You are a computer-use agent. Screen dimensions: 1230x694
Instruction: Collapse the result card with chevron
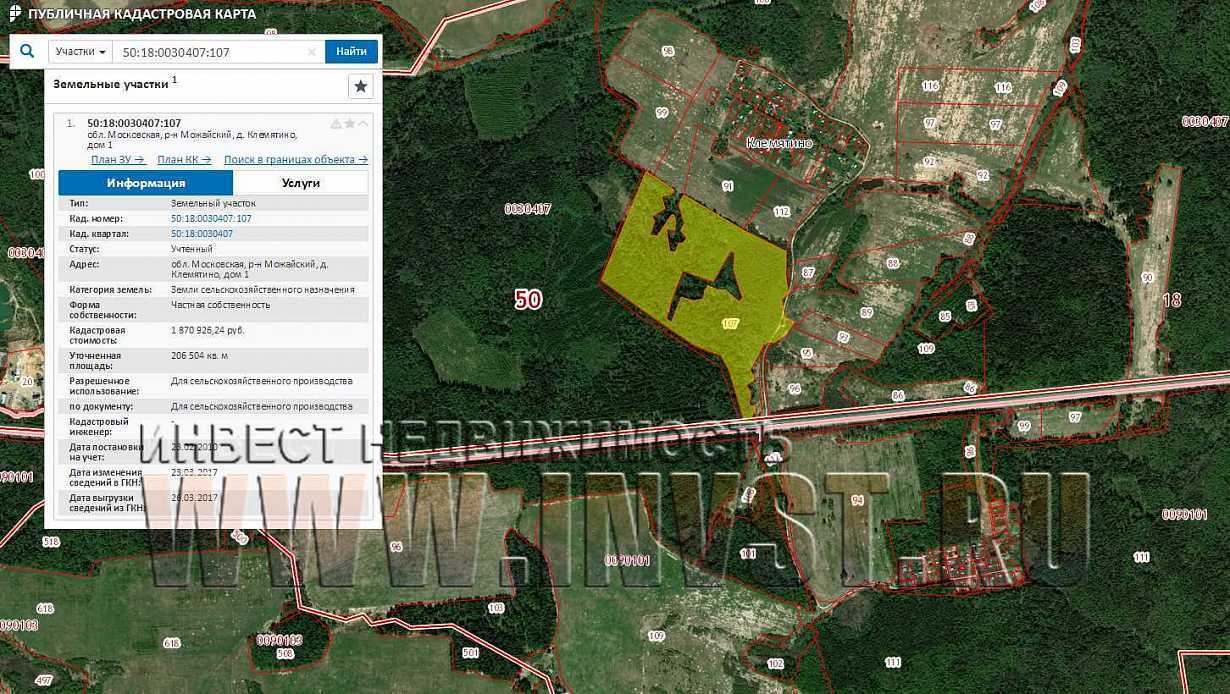[x=363, y=124]
